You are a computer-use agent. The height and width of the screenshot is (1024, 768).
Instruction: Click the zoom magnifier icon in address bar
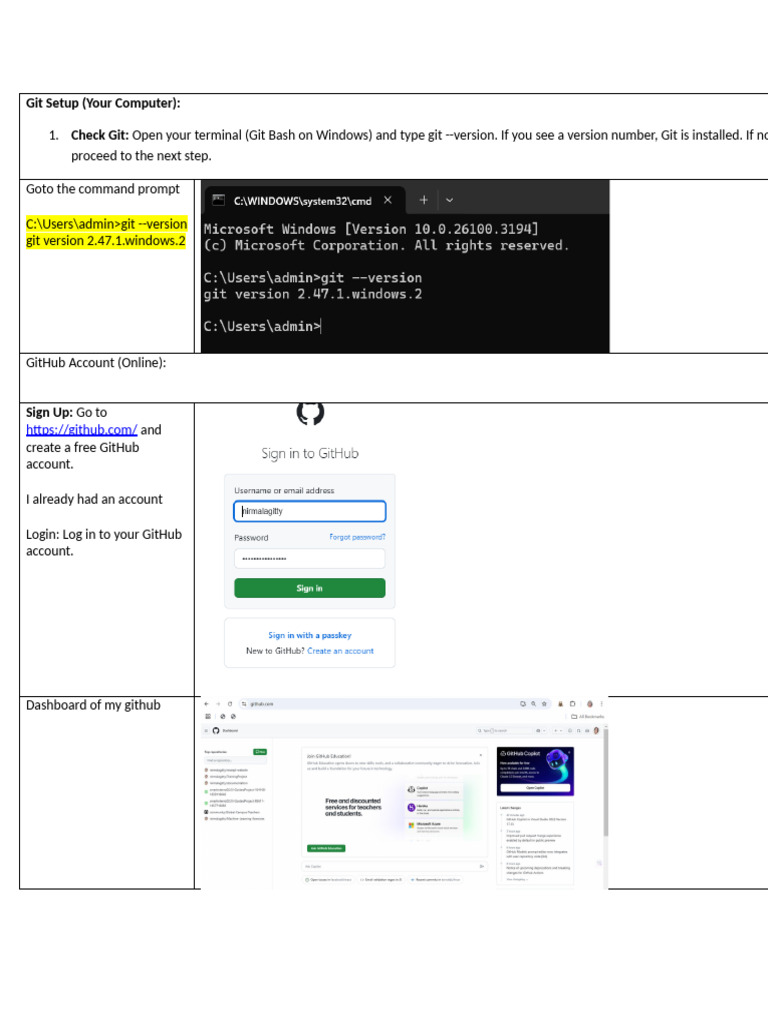point(534,704)
